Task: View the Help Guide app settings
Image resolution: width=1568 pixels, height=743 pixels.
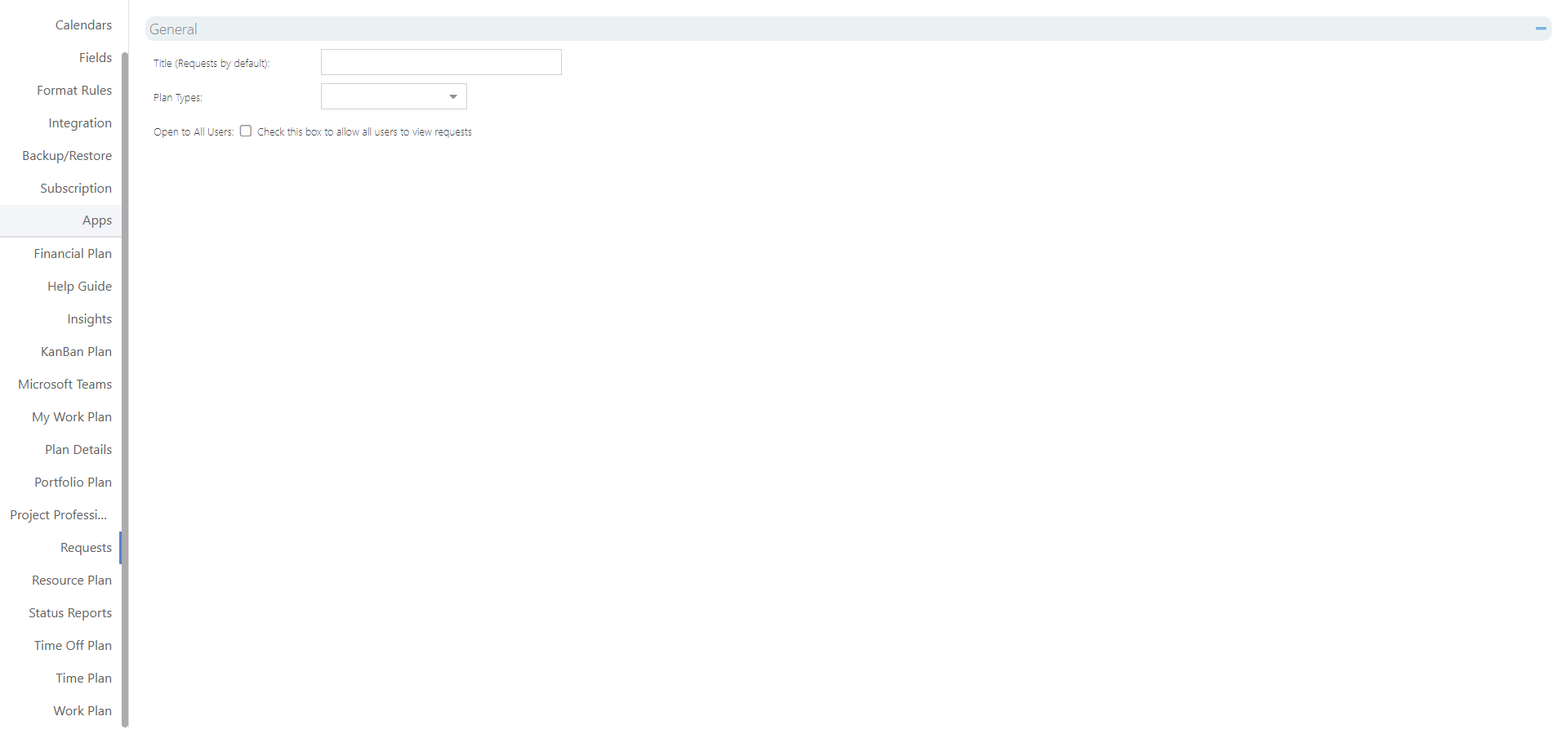Action: point(79,286)
